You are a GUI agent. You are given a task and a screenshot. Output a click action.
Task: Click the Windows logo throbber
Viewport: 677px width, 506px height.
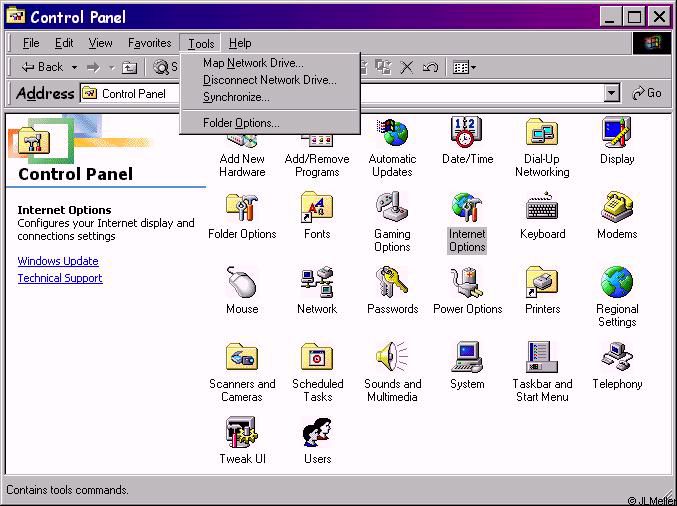coord(652,44)
